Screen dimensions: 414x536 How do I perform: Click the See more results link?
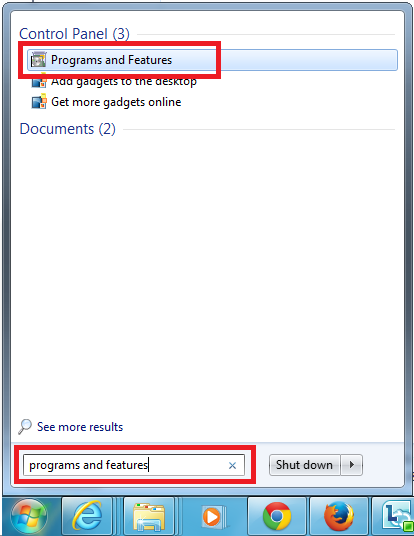[x=80, y=427]
